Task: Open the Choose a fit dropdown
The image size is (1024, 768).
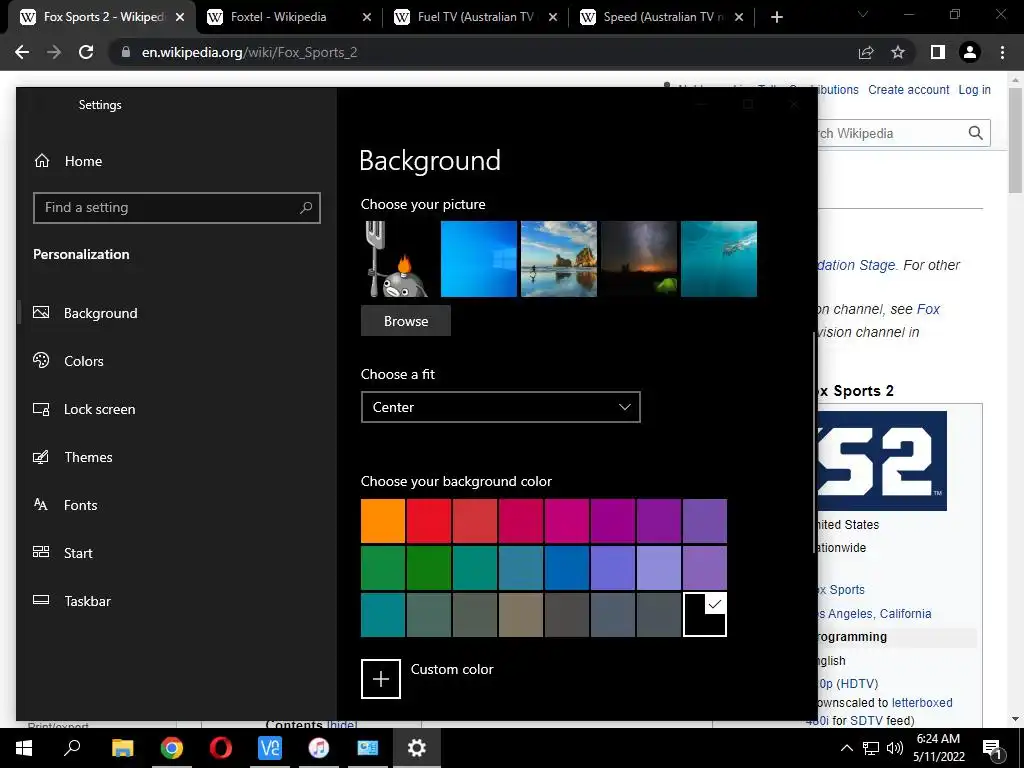Action: 501,407
